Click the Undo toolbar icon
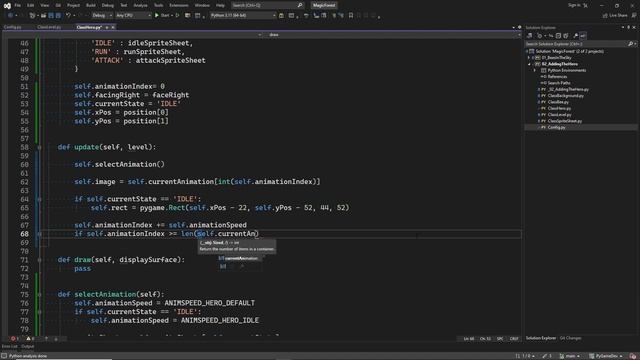The width and height of the screenshot is (640, 360). (69, 16)
